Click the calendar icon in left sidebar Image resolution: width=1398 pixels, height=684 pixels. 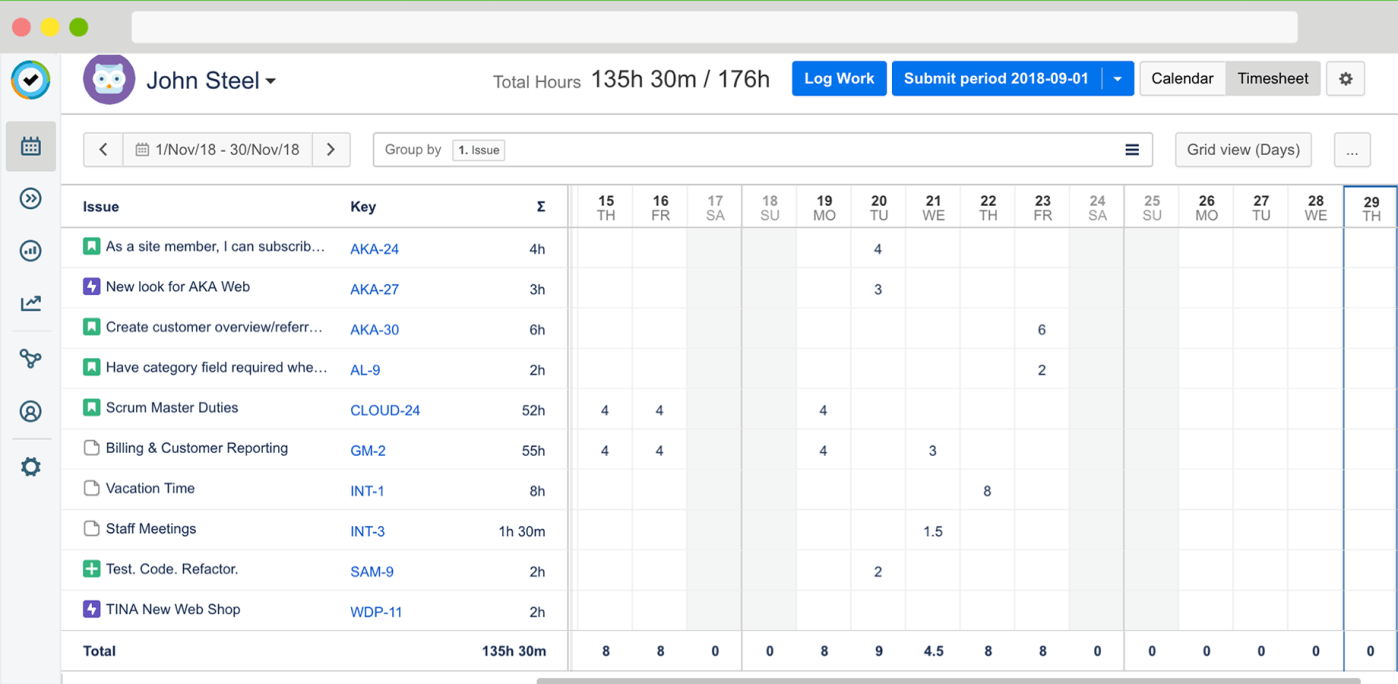point(31,147)
